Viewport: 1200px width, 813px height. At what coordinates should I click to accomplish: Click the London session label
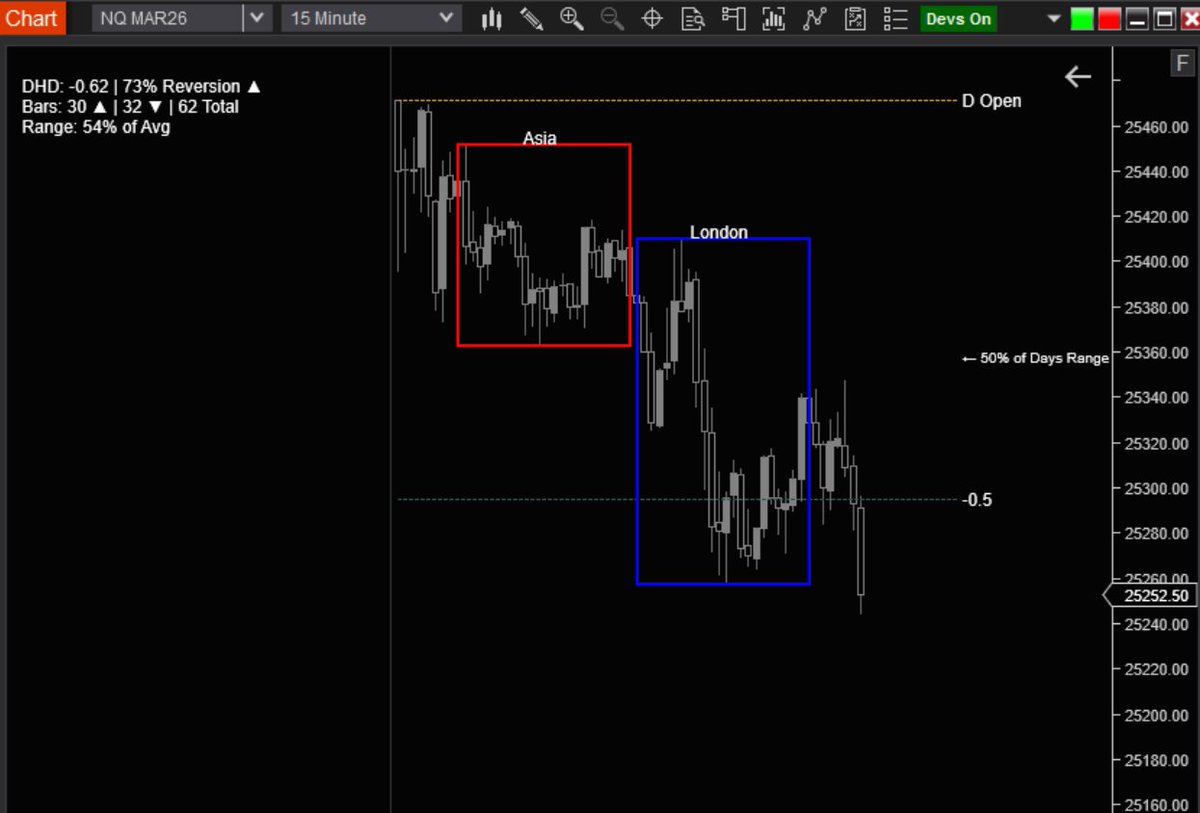(719, 232)
